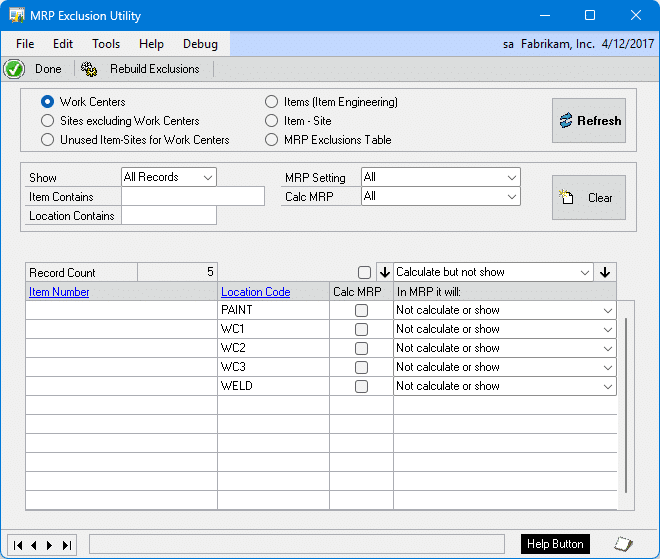Go to the first record navigation arrow
Screen dimensions: 660x559
pos(19,545)
